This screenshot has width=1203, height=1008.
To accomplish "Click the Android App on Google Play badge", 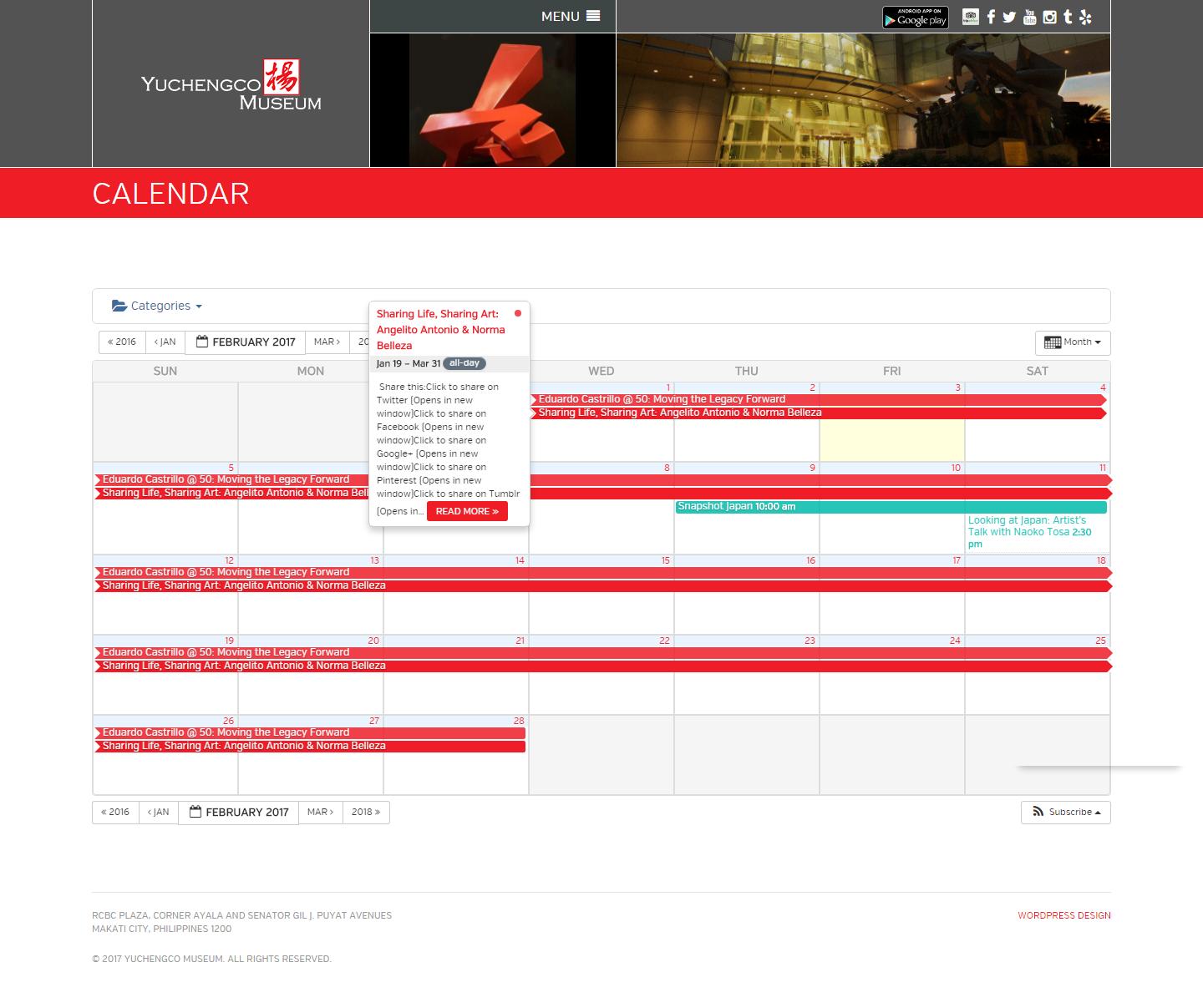I will click(916, 17).
